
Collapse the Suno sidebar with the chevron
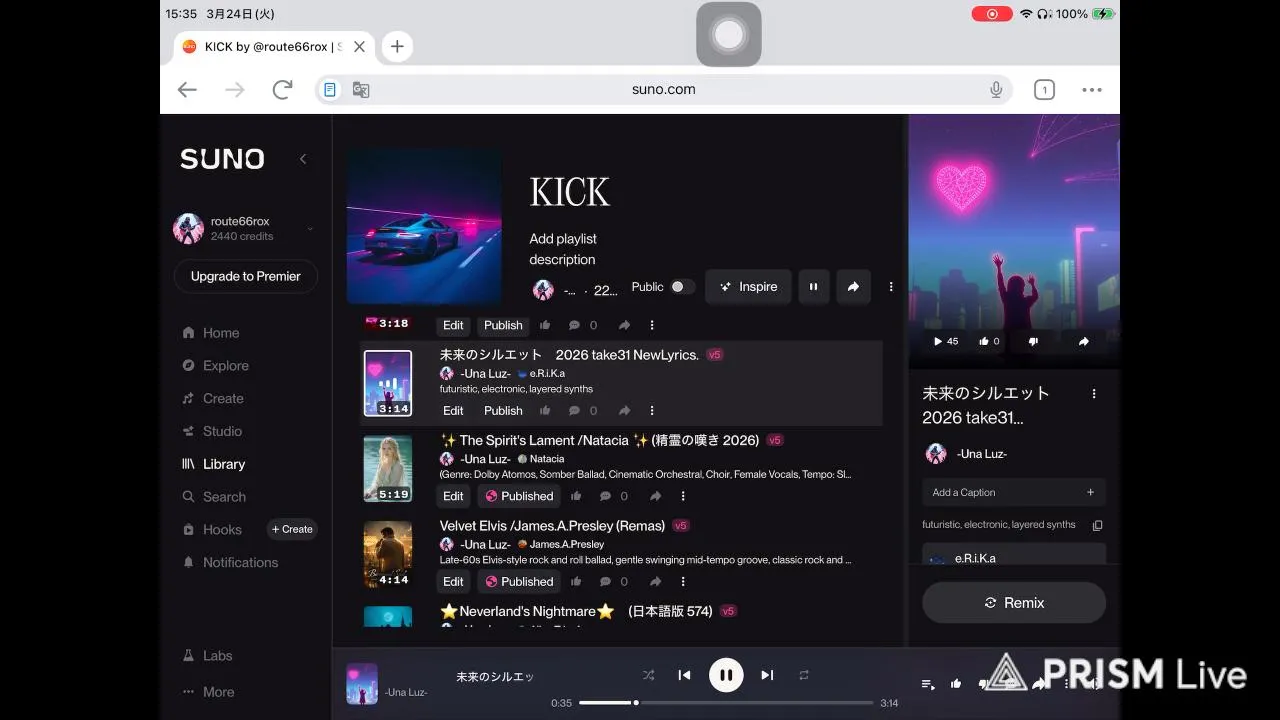[303, 159]
